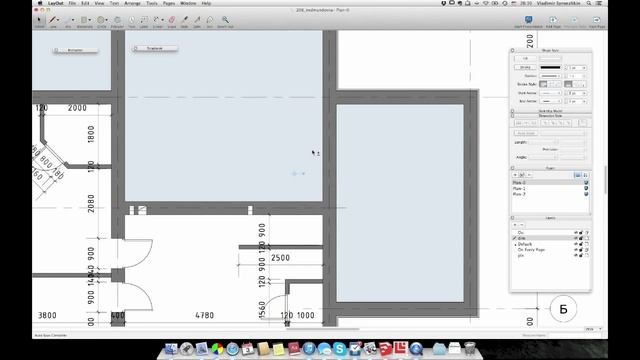The image size is (640, 360).
Task: Go to the previous page
Action: click(x=575, y=20)
